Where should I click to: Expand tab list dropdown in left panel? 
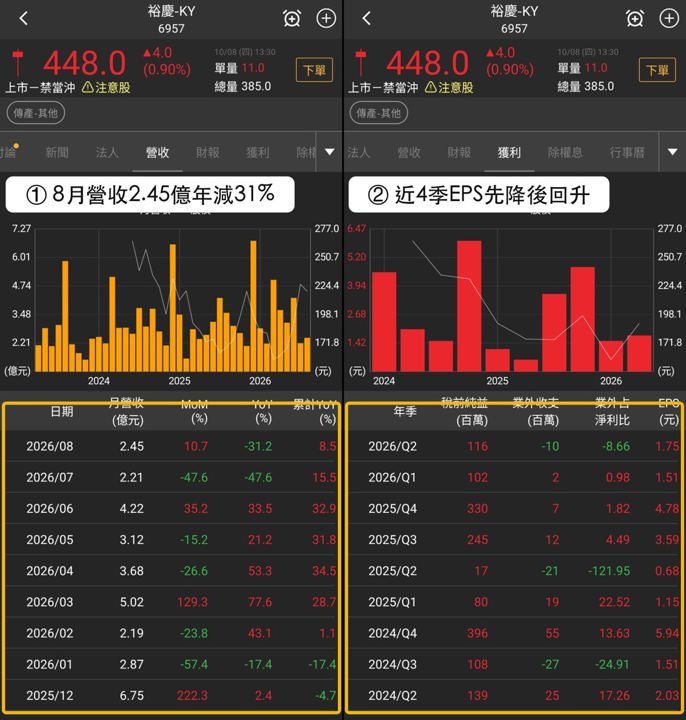[329, 152]
